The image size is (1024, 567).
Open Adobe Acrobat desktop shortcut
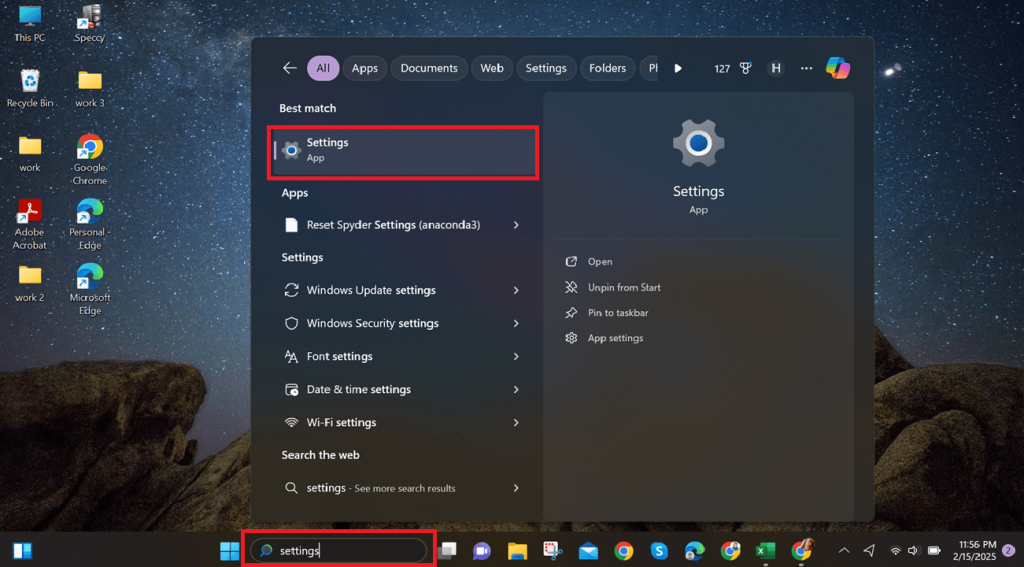pos(29,225)
